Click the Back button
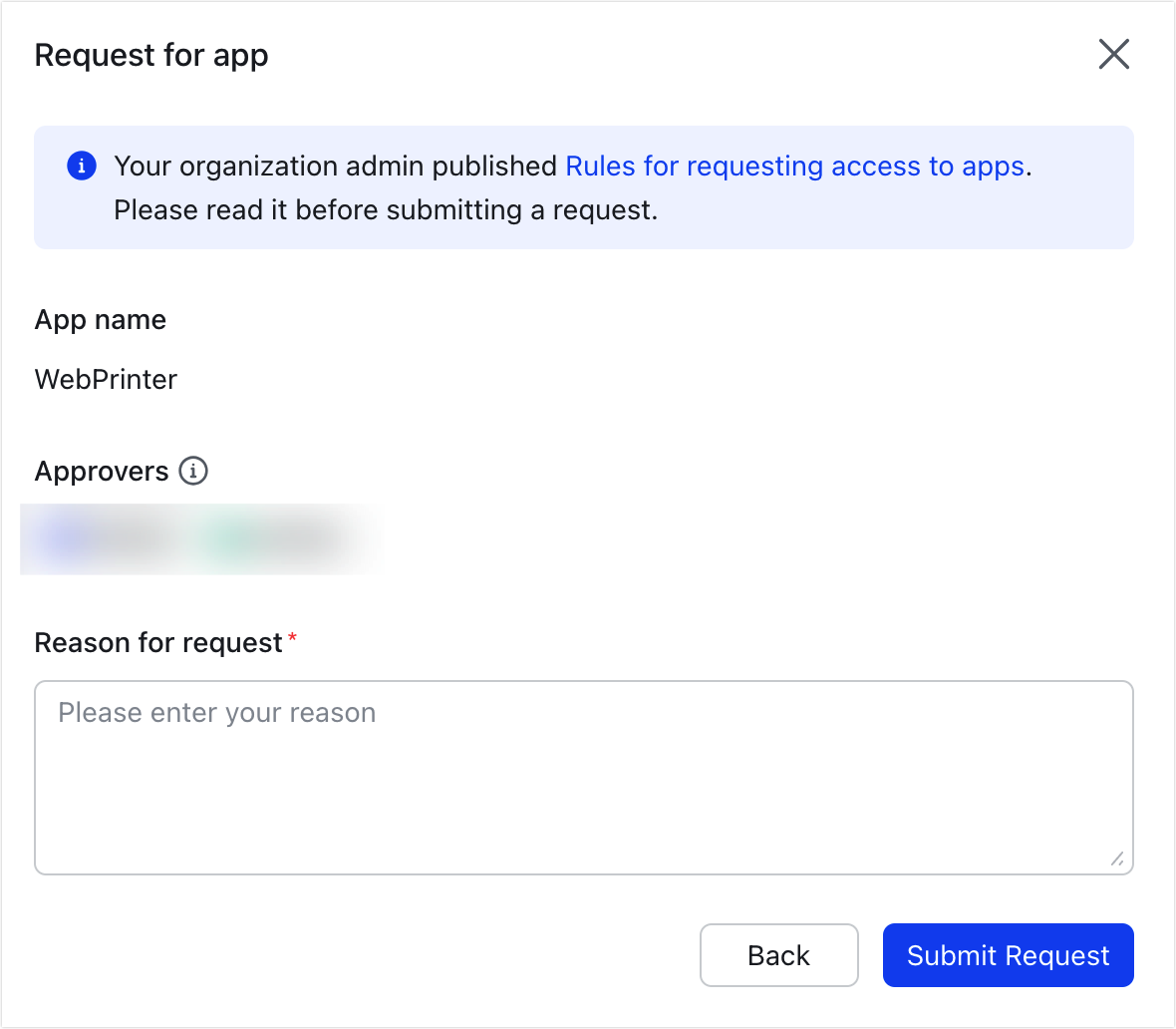Viewport: 1176px width, 1029px height. coord(778,955)
